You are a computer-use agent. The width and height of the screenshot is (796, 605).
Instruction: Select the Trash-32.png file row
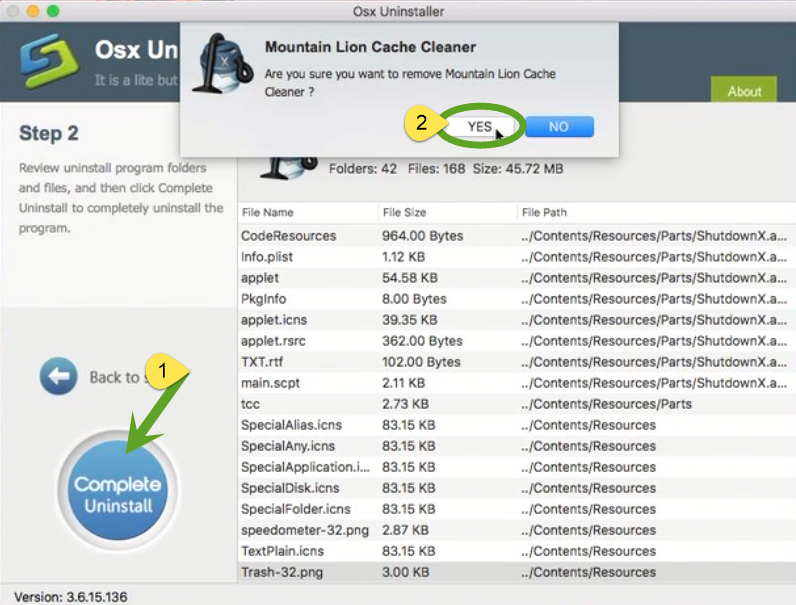coord(516,572)
